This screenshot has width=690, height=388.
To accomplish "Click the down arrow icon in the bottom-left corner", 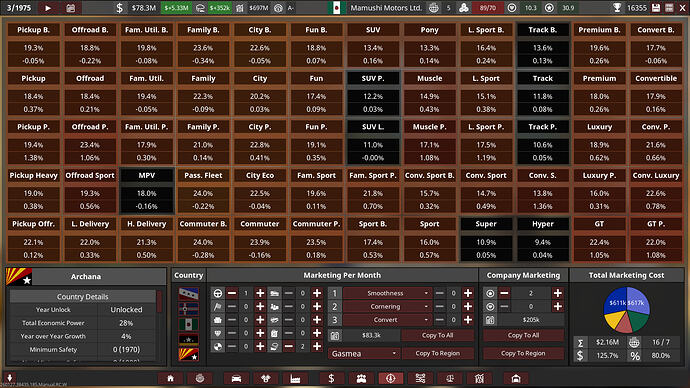I will coord(9,377).
